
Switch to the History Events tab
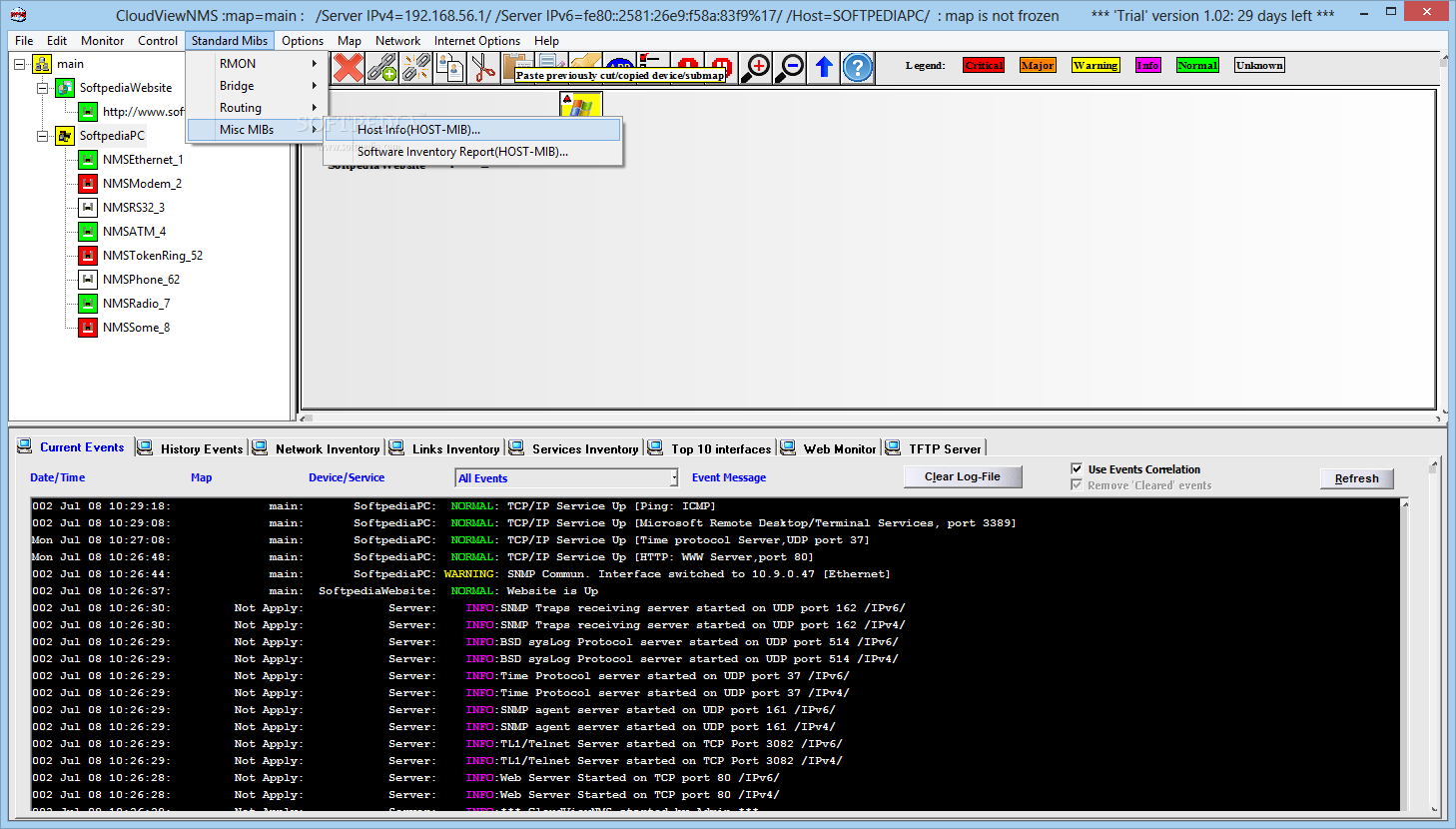coord(191,448)
